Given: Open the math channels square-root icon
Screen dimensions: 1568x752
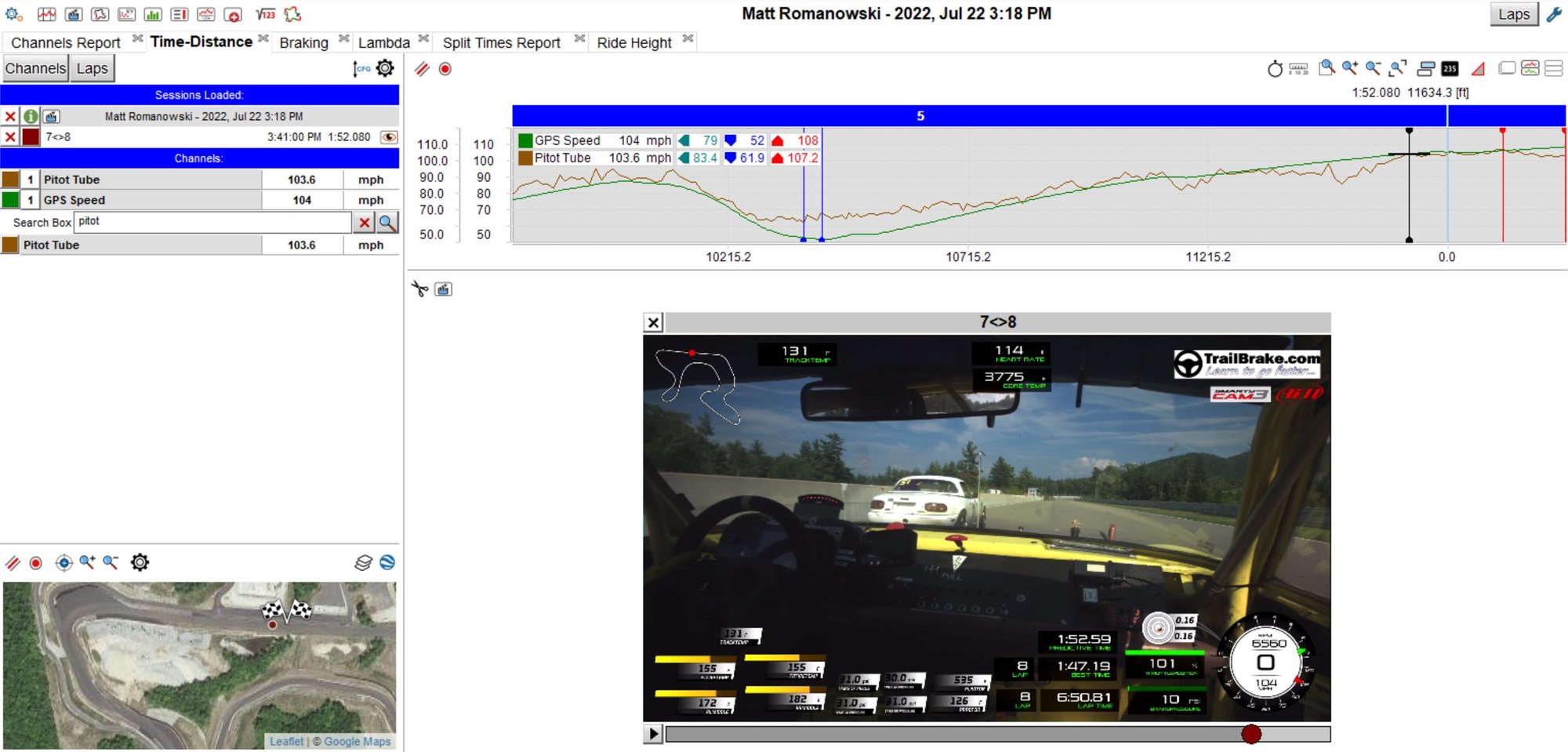Looking at the screenshot, I should [265, 14].
